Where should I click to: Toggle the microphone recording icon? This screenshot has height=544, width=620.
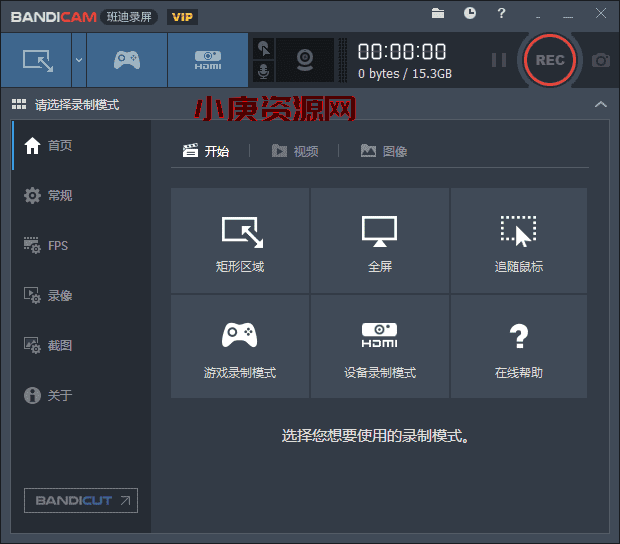(x=263, y=72)
